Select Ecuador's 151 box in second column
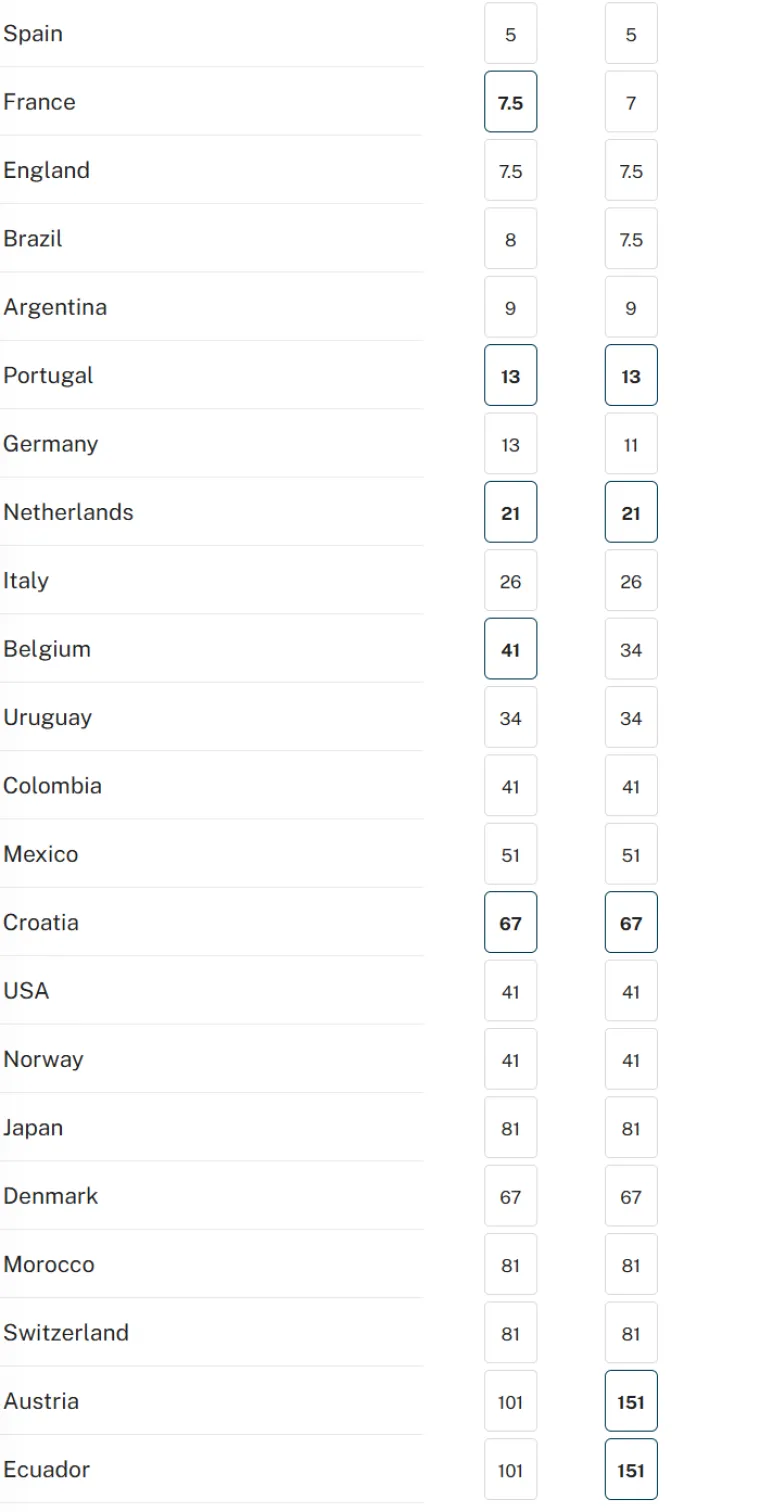Screen dimensions: 760x1512 (x=631, y=1469)
